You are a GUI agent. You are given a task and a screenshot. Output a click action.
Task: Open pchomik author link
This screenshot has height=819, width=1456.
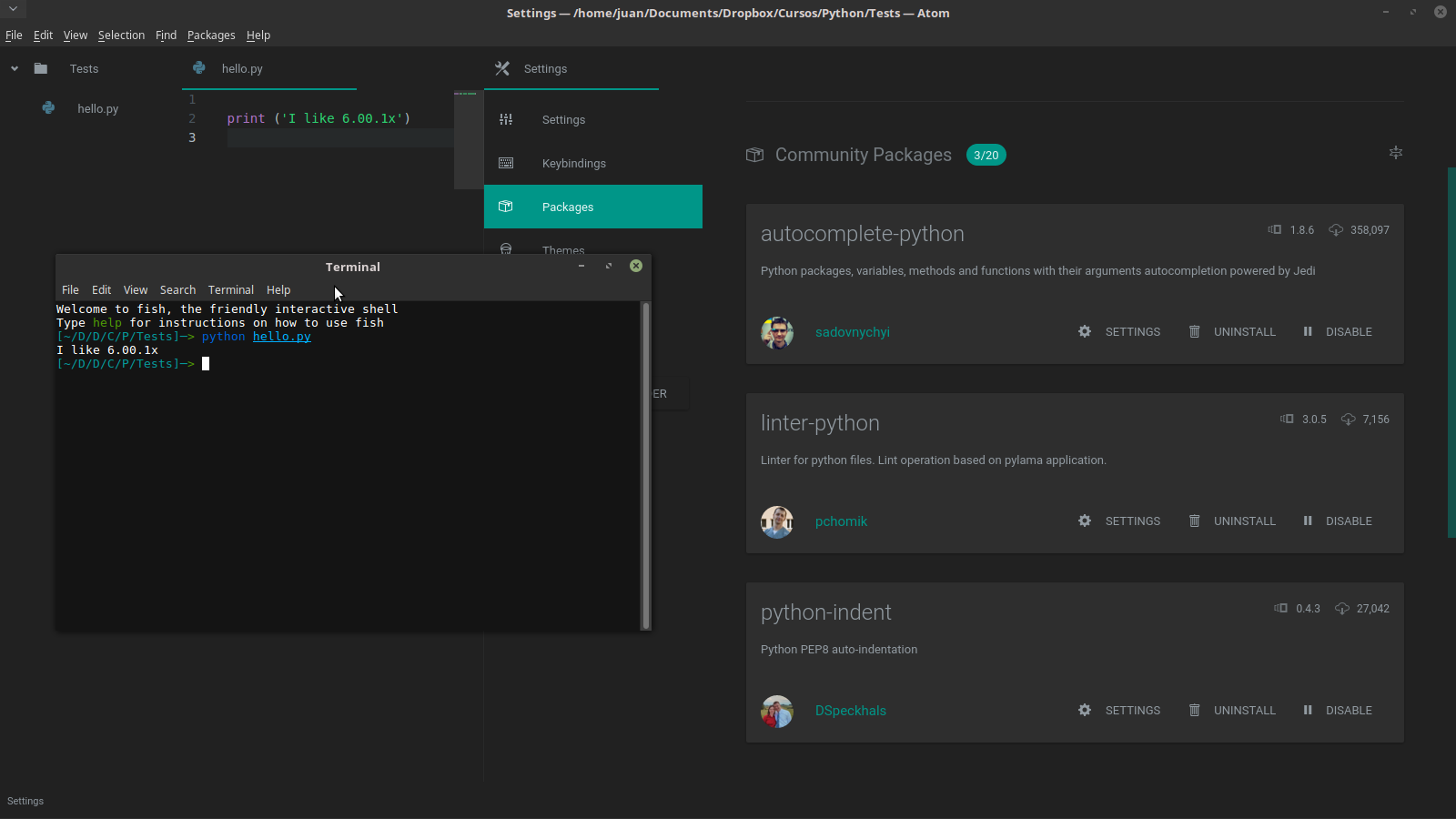coord(841,521)
